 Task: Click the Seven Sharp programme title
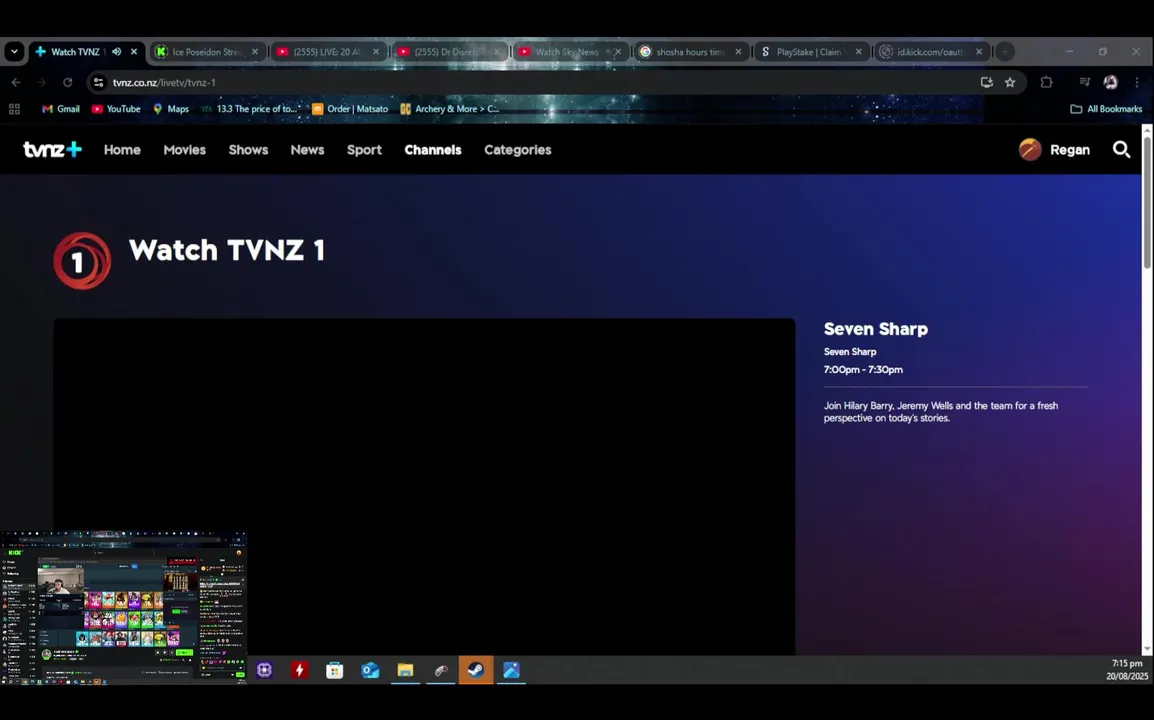(x=876, y=329)
